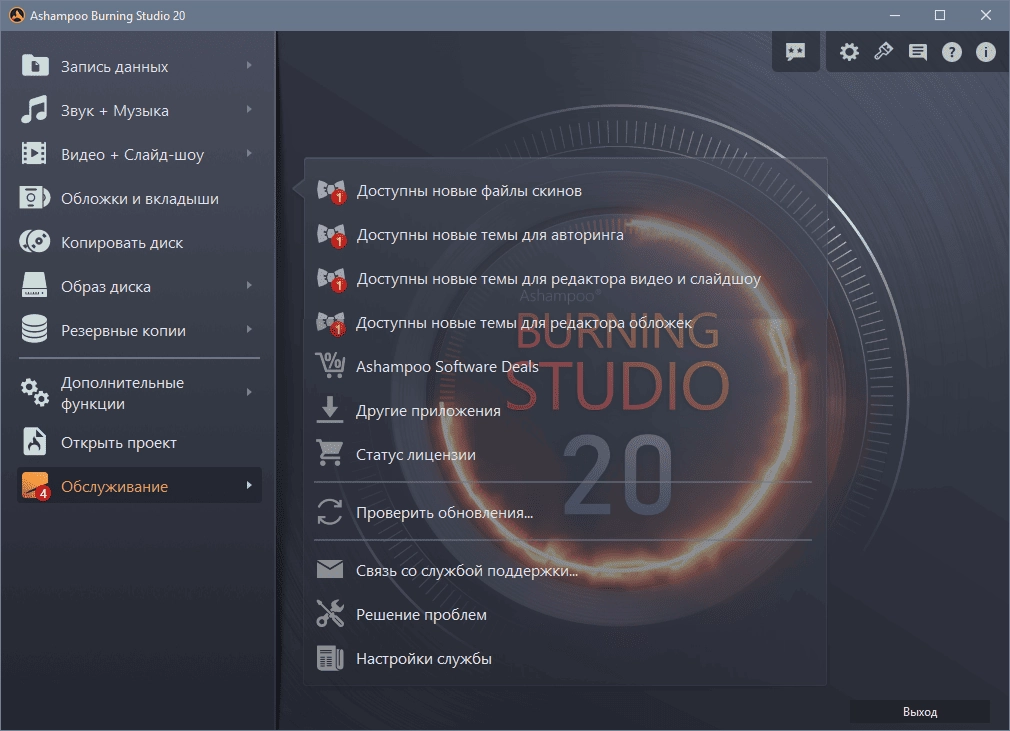This screenshot has width=1010, height=731.
Task: Open Другие приложения entry
Action: [428, 411]
